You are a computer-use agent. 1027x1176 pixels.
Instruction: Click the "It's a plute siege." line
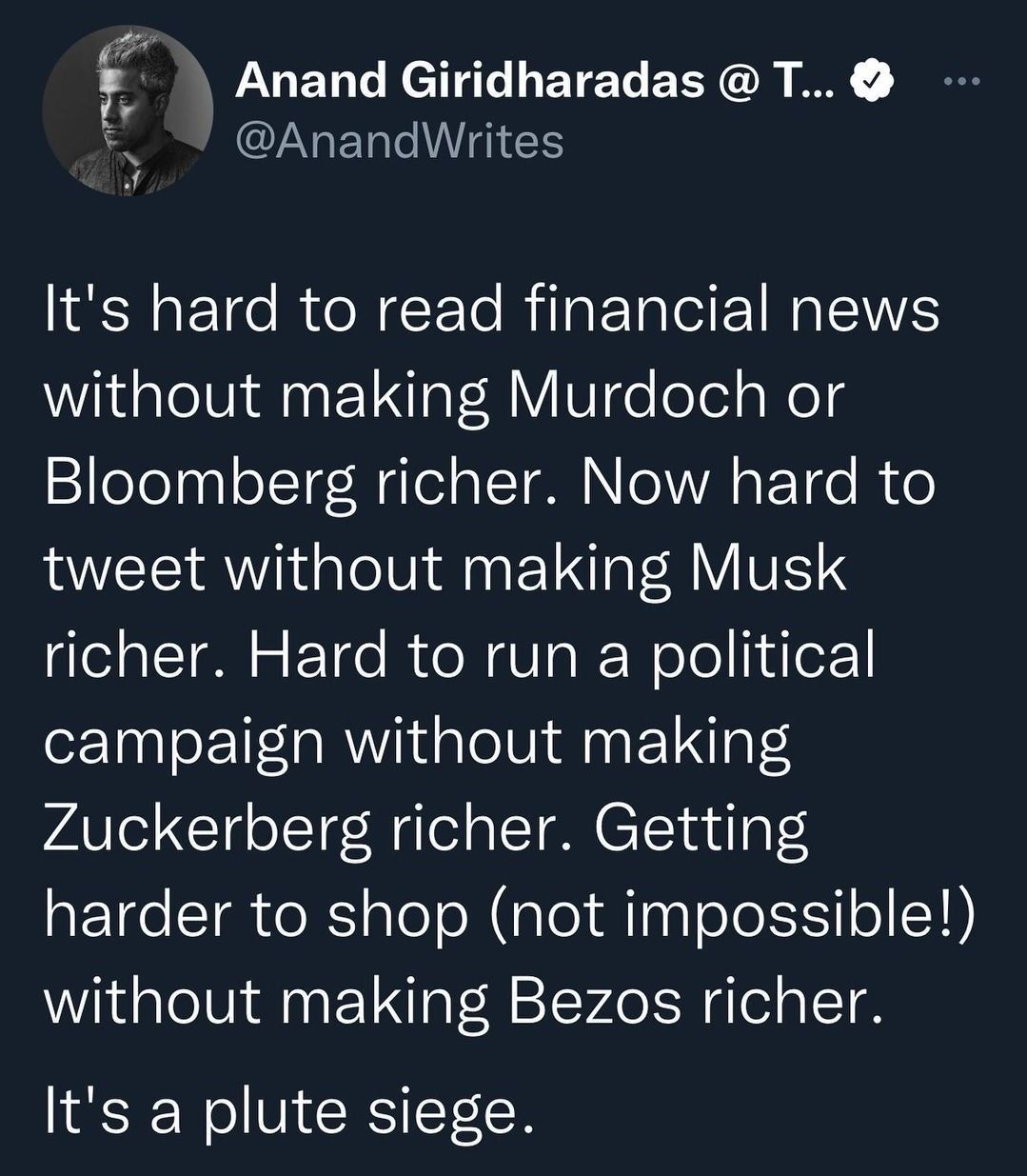tap(286, 1112)
